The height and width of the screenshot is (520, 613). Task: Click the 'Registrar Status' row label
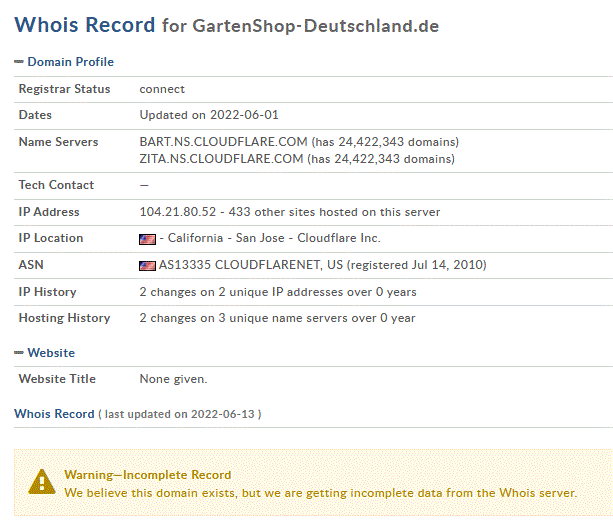(x=65, y=89)
